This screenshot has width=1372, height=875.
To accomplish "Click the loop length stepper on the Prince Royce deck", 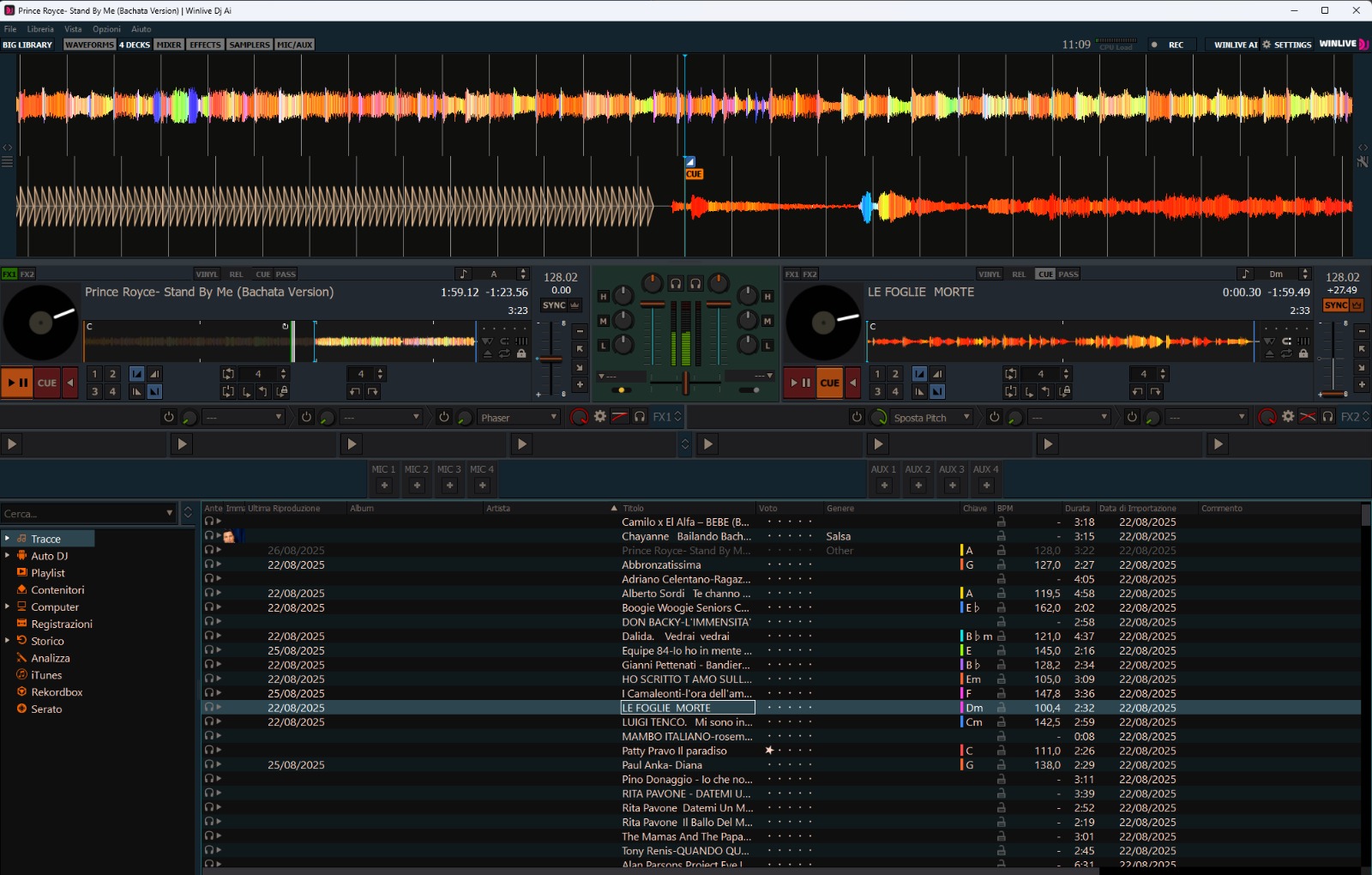I will click(284, 374).
